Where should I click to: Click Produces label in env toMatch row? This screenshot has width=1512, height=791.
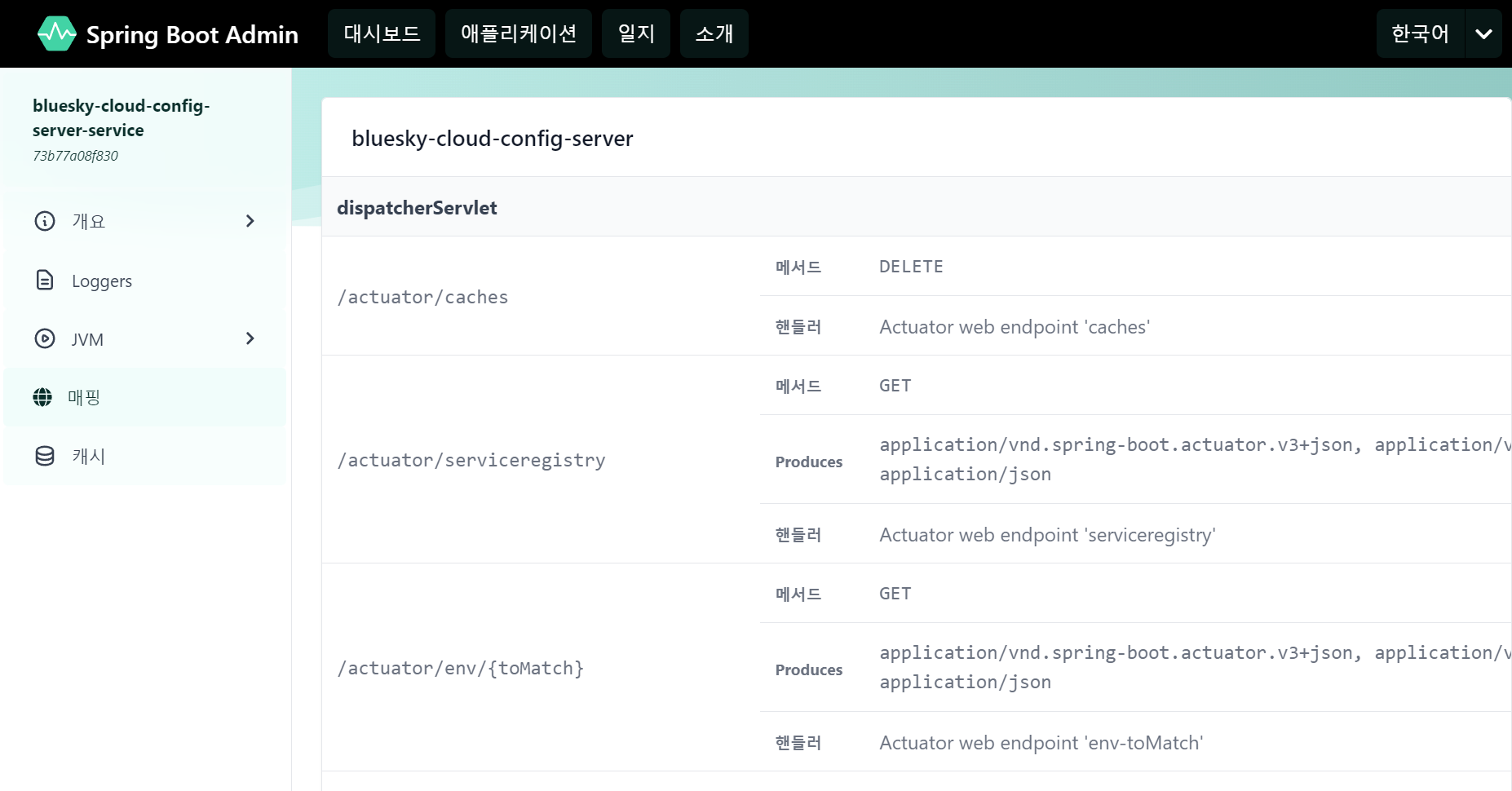(808, 669)
